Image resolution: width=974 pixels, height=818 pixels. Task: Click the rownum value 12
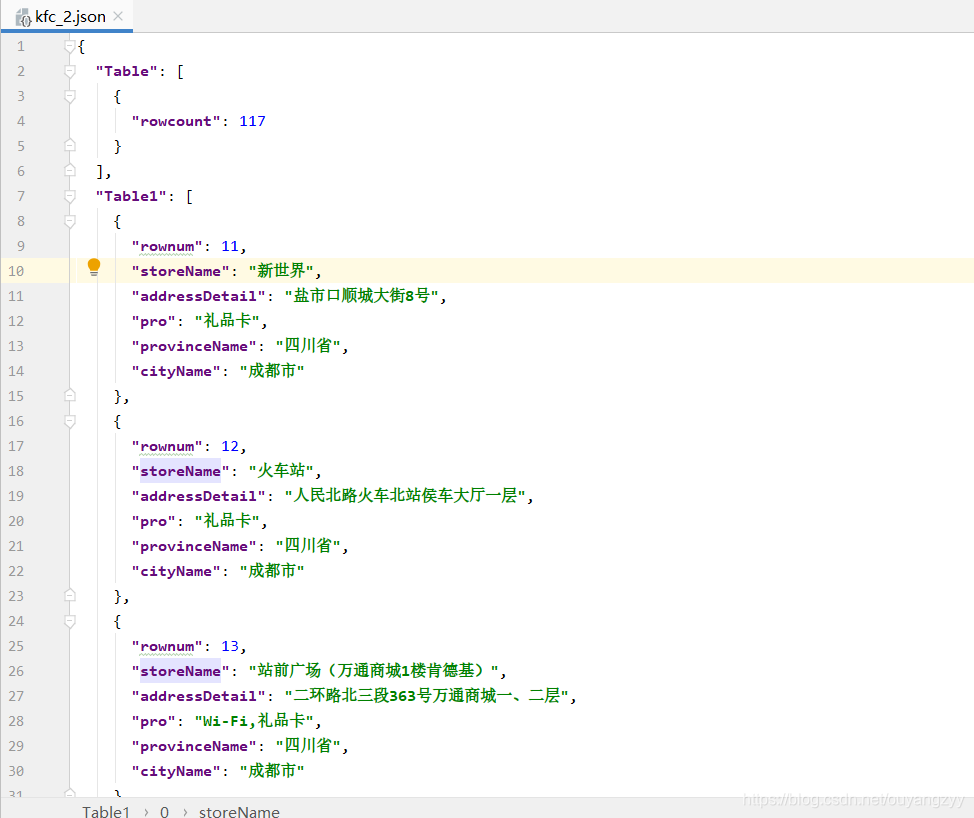(x=230, y=446)
